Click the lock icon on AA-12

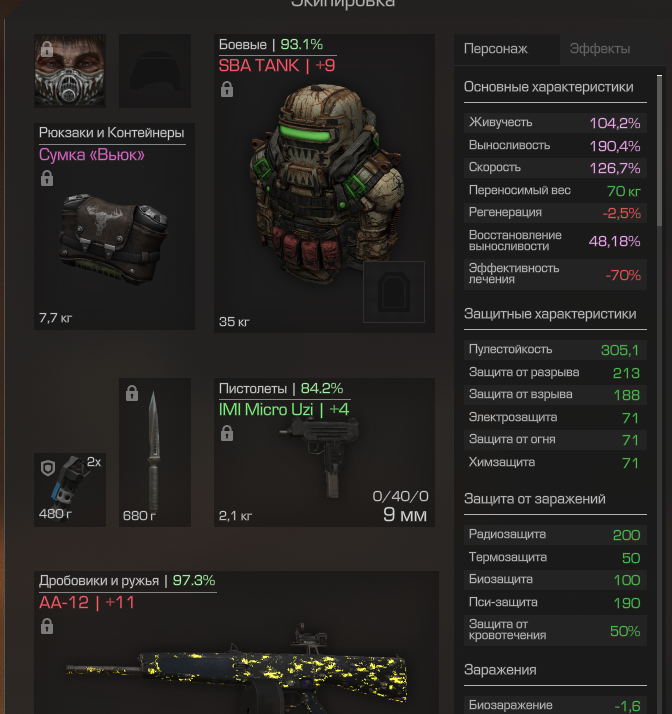pyautogui.click(x=47, y=627)
